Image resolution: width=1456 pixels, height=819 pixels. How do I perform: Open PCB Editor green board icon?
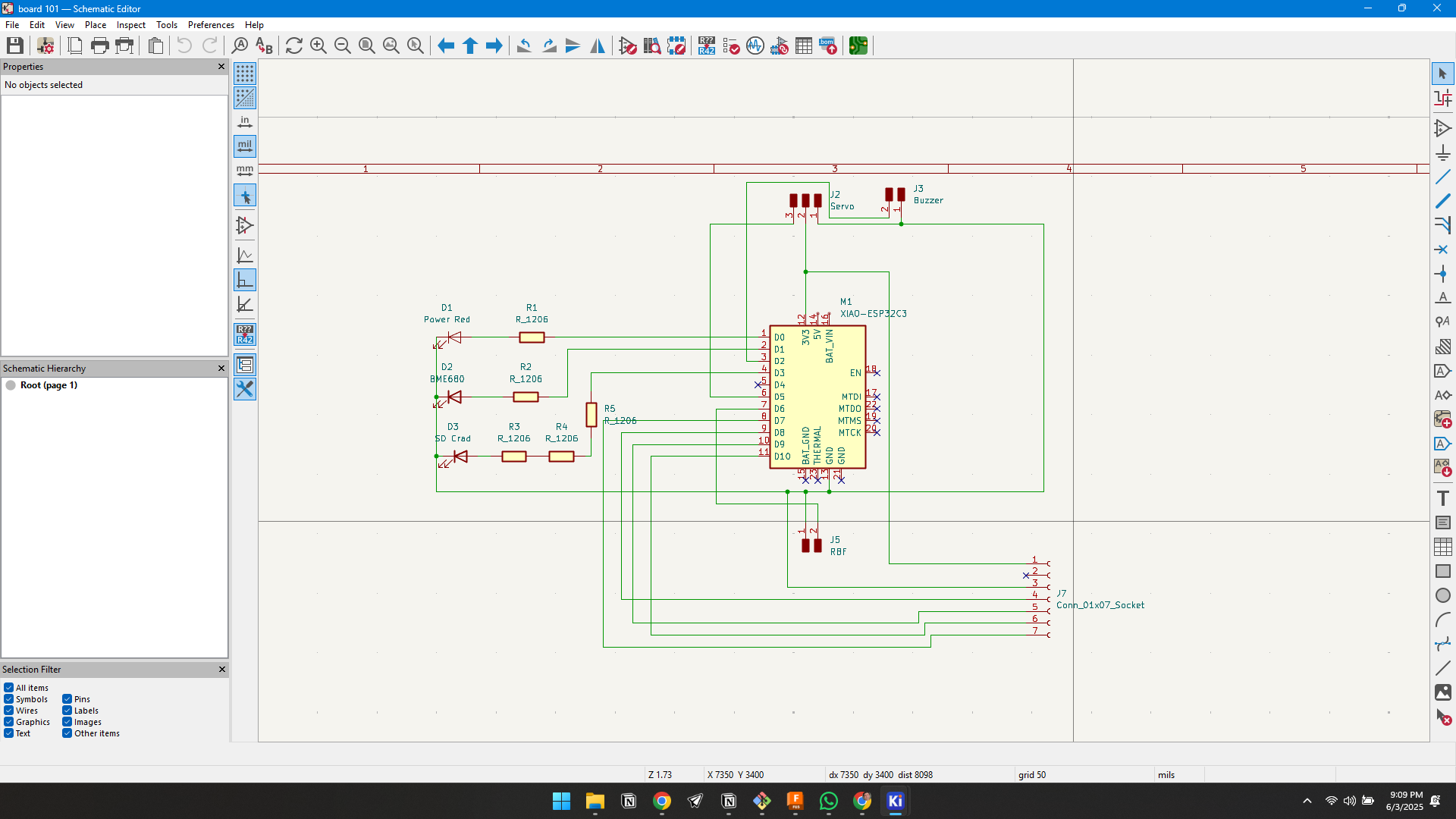(858, 46)
